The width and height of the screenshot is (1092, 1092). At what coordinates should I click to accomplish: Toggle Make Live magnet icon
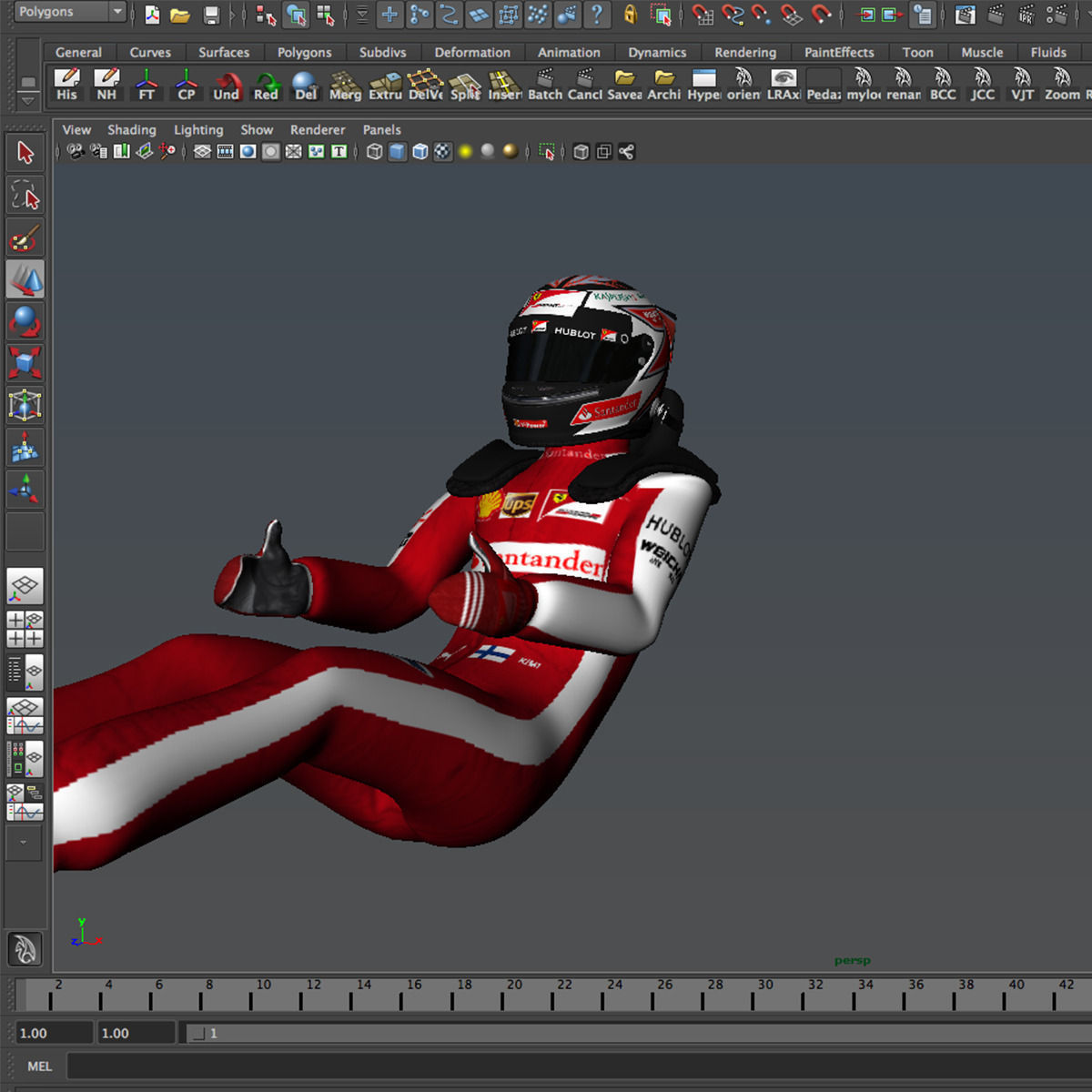click(x=821, y=14)
